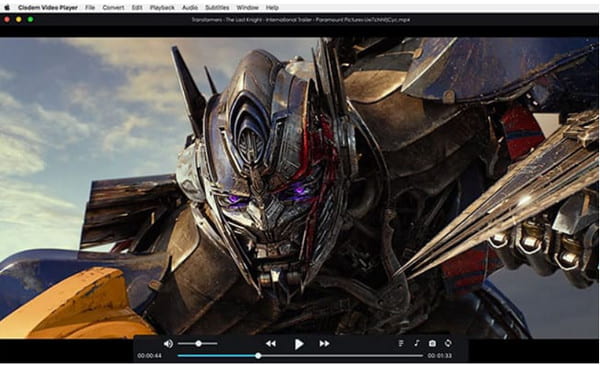Open the File menu
Image resolution: width=600 pixels, height=365 pixels.
tap(90, 7)
